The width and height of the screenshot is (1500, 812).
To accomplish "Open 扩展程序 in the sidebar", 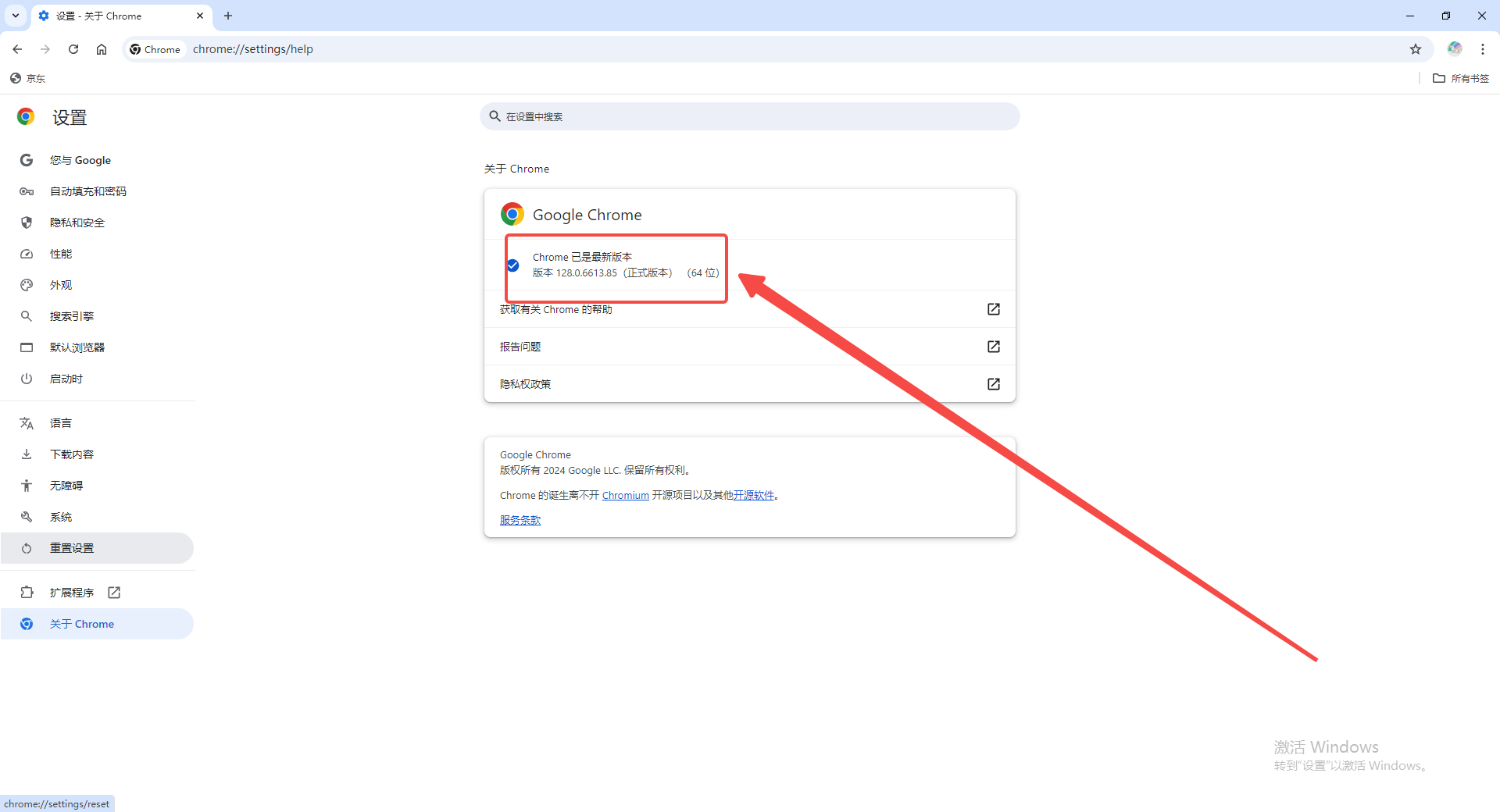I will 98,593.
